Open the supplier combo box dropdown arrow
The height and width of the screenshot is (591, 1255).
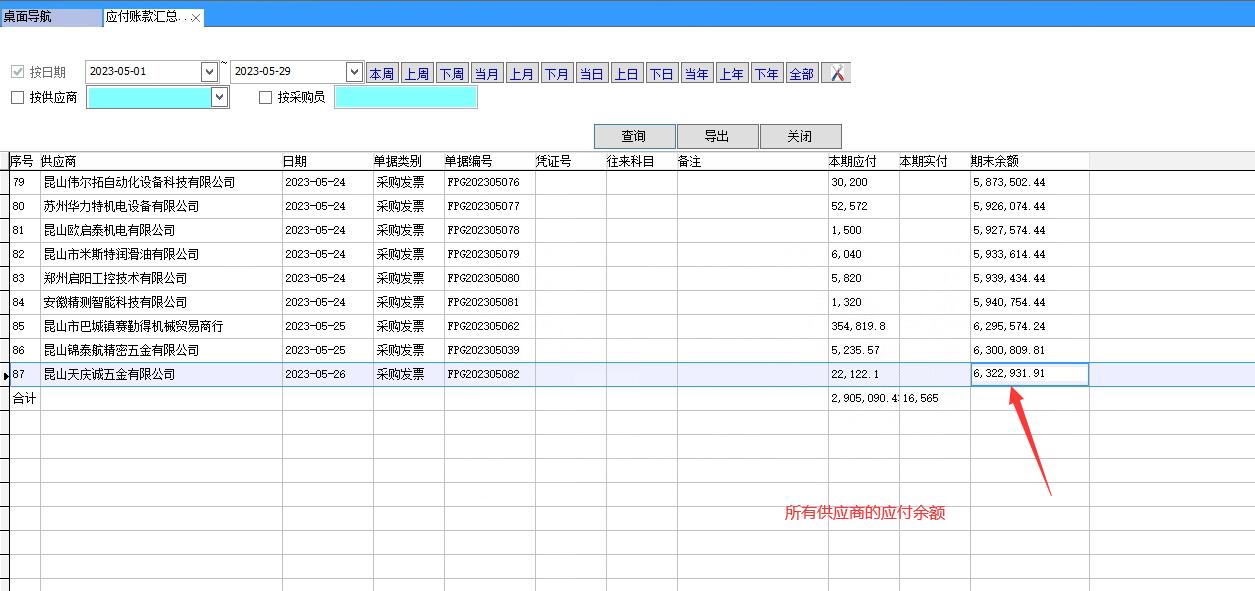coord(220,97)
